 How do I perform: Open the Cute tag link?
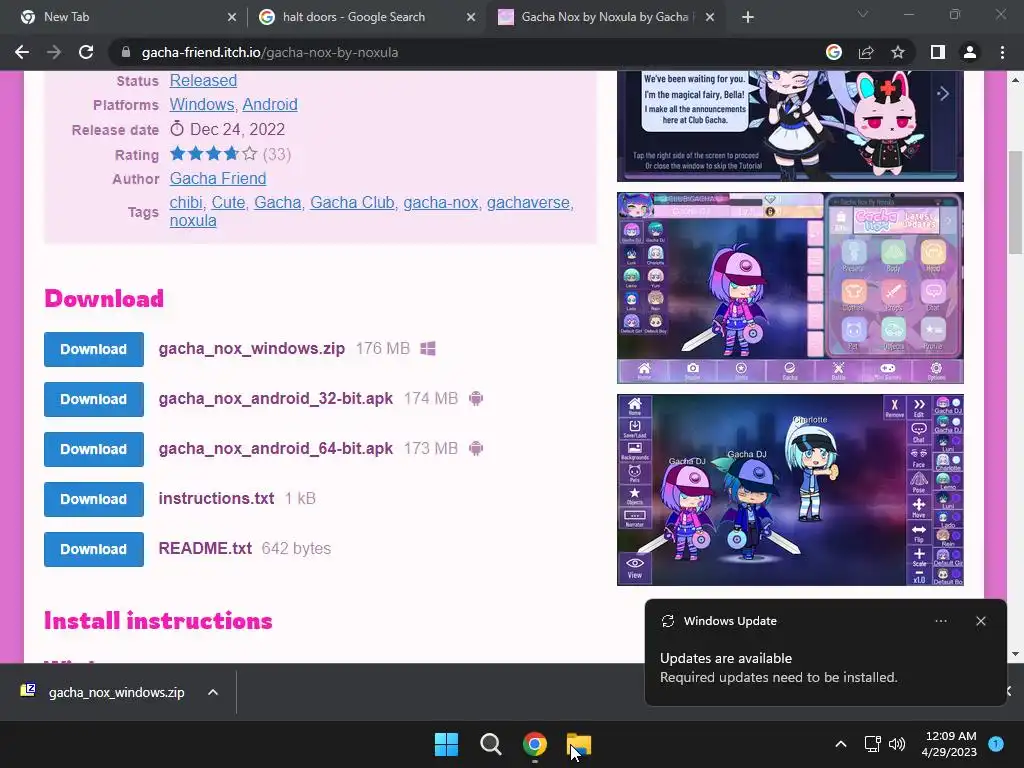point(228,202)
